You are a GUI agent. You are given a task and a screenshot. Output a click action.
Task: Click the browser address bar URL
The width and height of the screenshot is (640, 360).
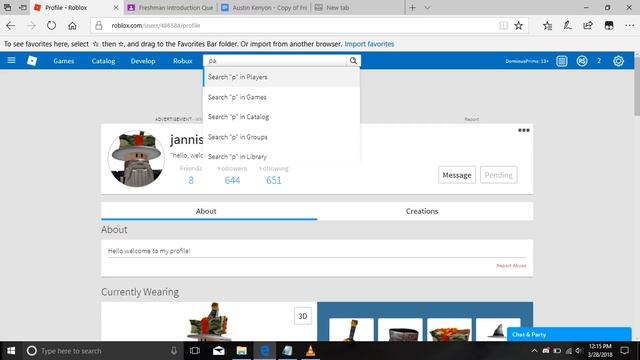coord(156,25)
